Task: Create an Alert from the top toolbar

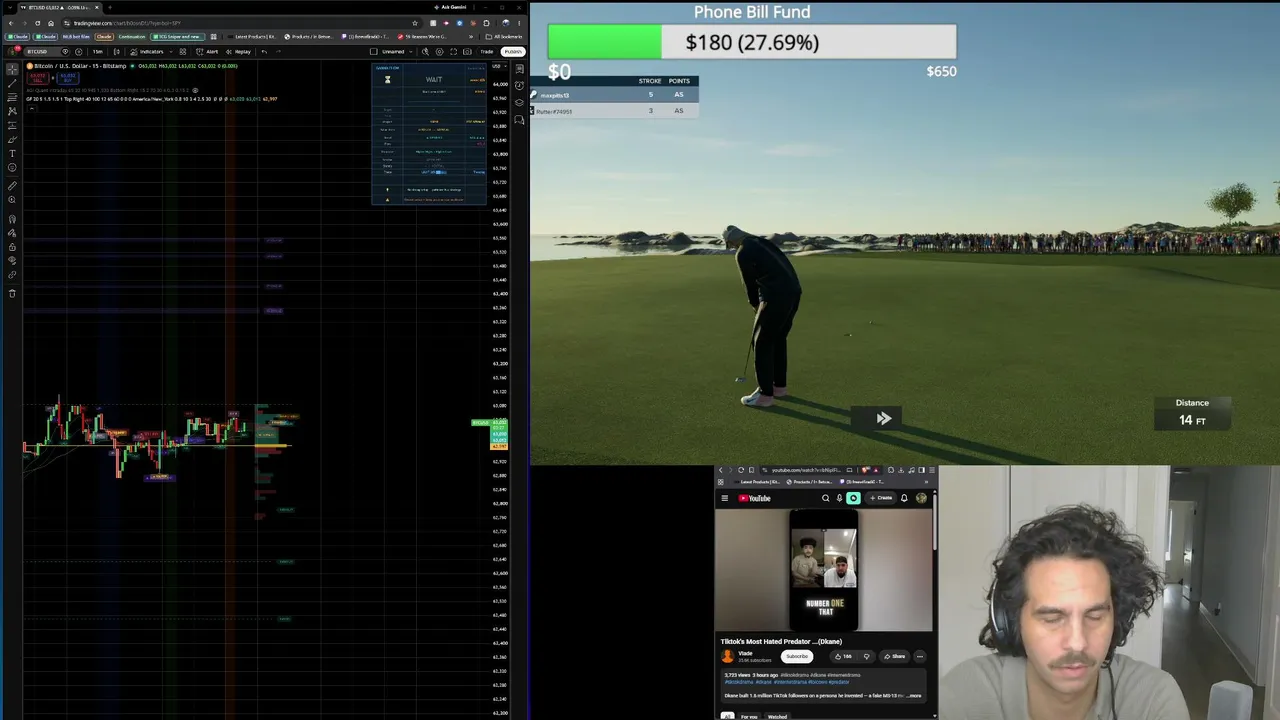Action: [x=209, y=51]
